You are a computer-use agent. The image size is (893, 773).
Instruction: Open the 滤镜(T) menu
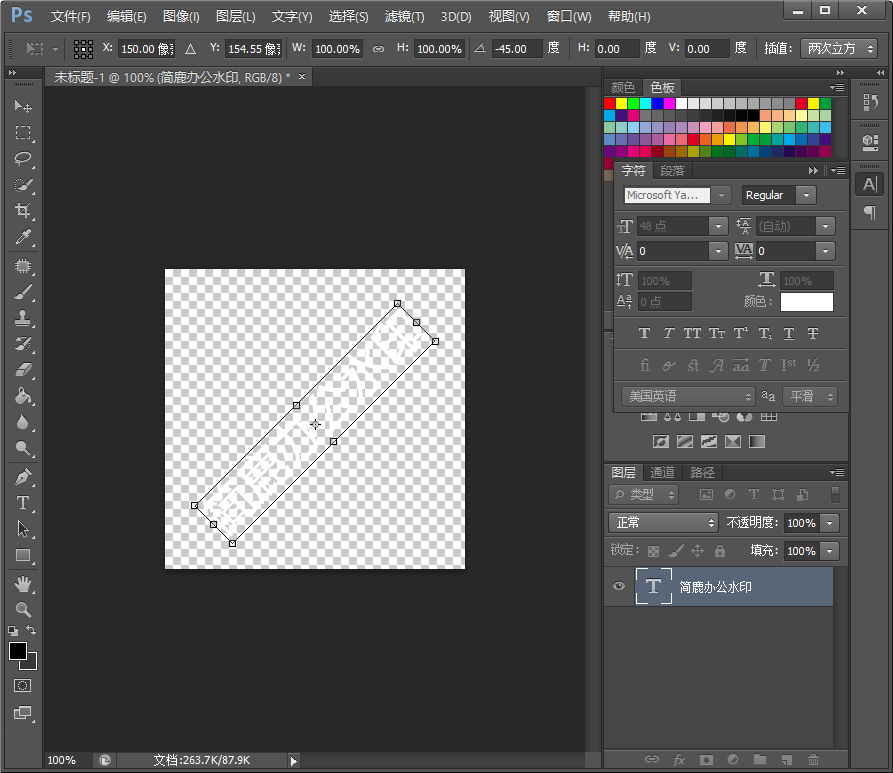click(x=404, y=17)
